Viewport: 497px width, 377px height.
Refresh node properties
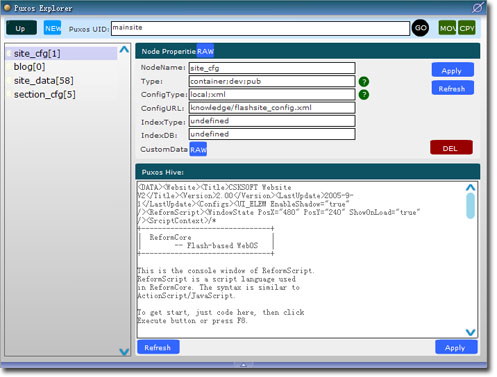tap(452, 88)
